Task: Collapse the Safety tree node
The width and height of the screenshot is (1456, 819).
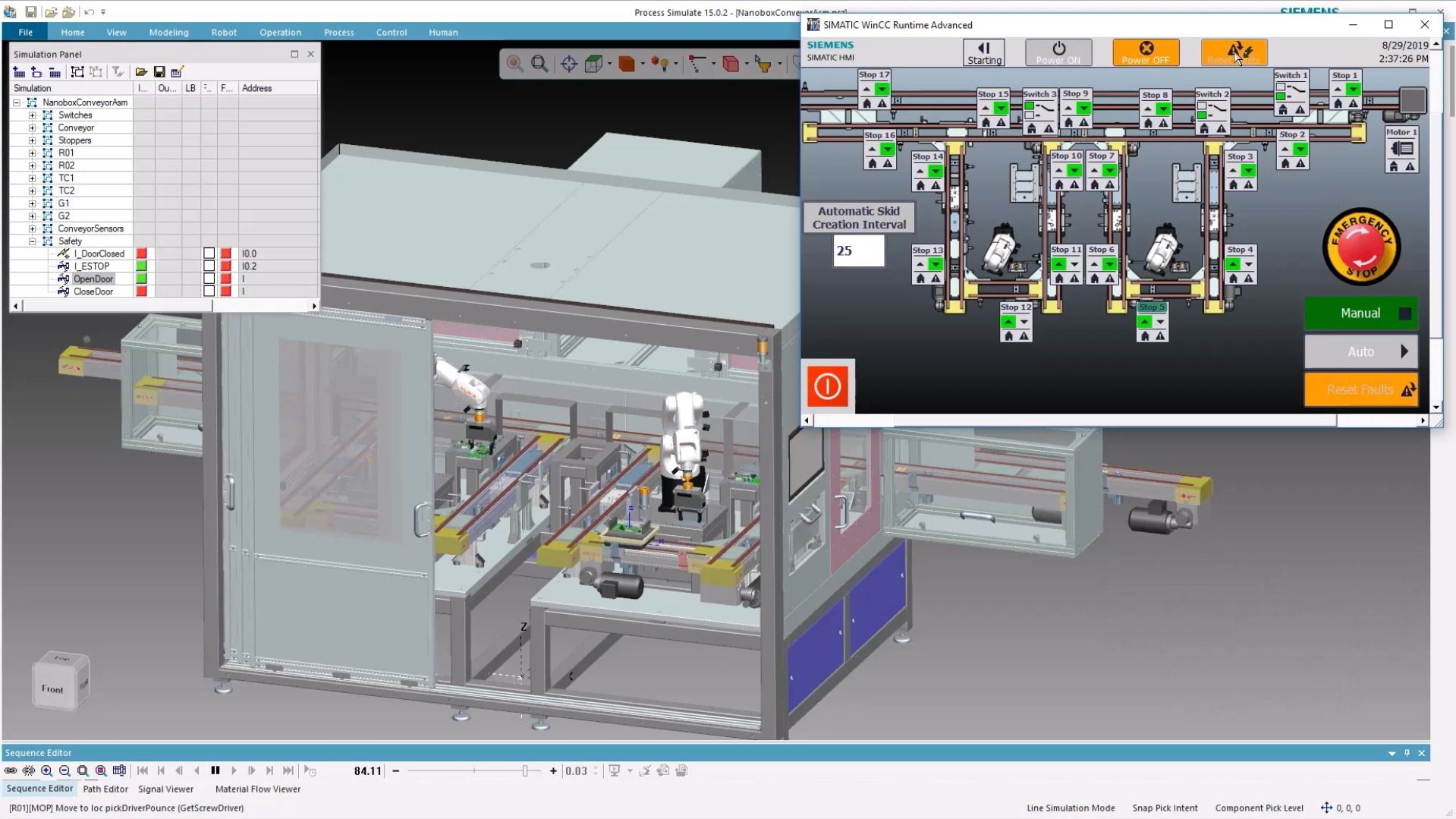Action: coord(33,241)
